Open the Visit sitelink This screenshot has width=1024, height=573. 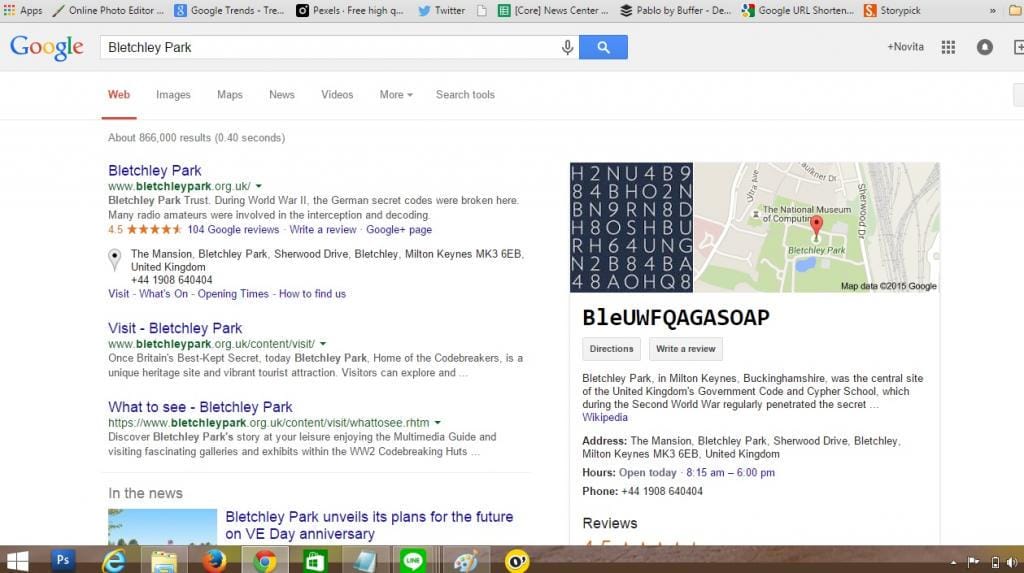[x=119, y=294]
